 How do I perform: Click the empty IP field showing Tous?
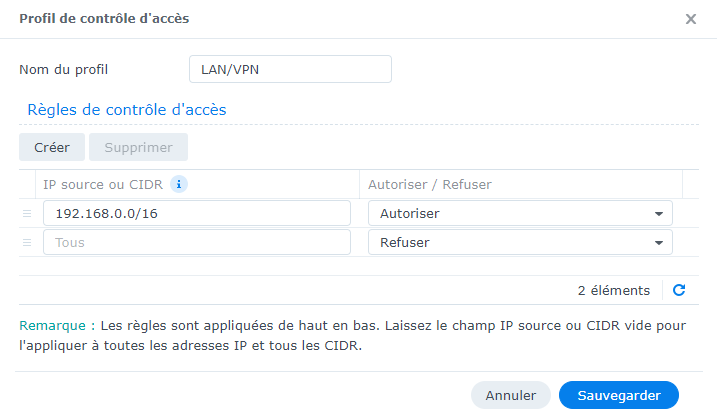[x=196, y=242]
